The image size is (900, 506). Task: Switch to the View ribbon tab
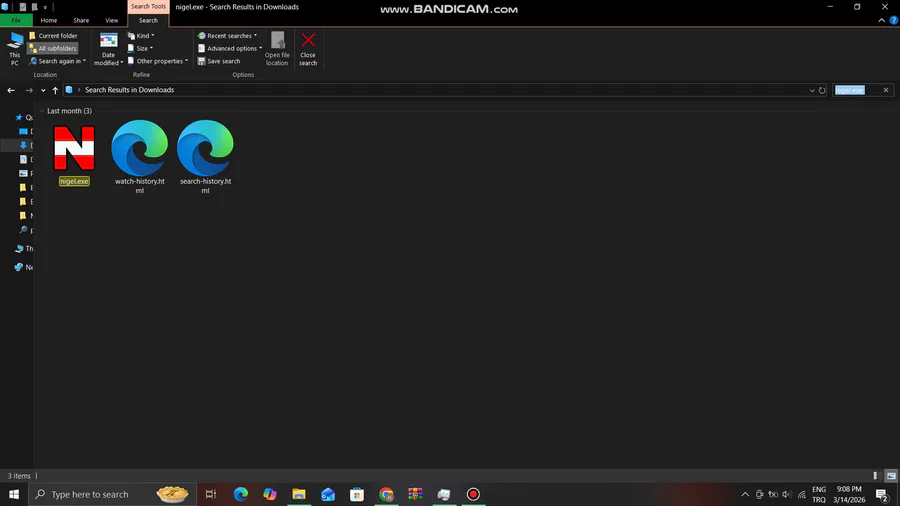pos(111,20)
